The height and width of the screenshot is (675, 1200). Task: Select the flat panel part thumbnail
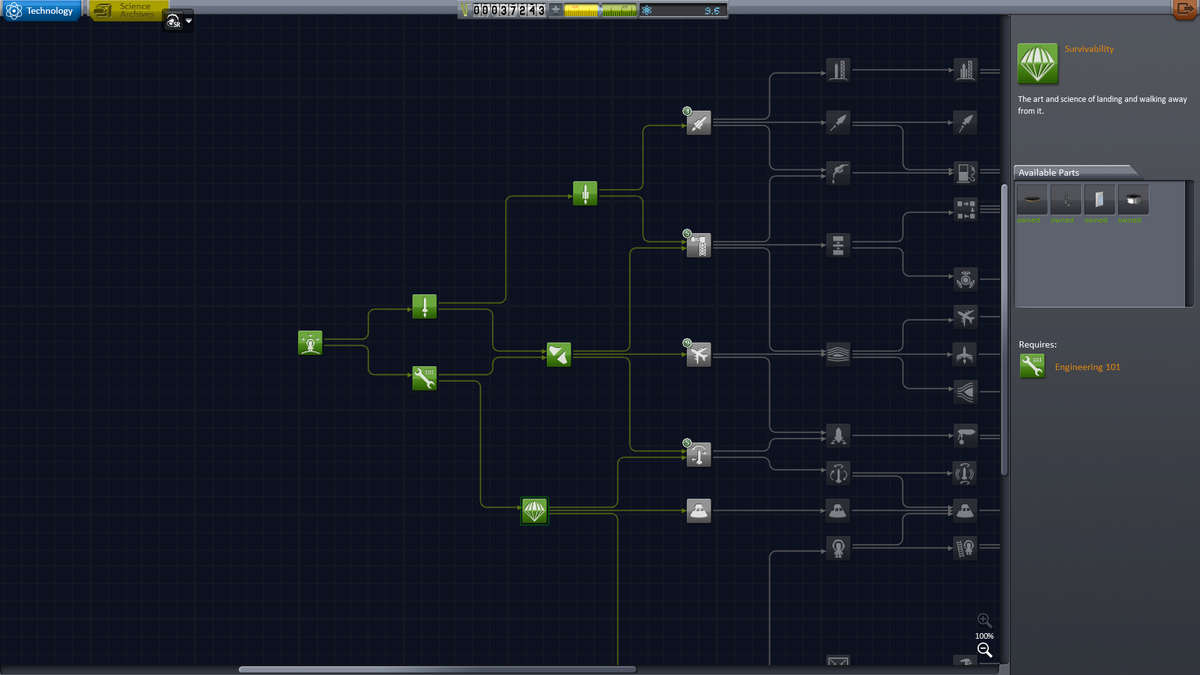1099,200
